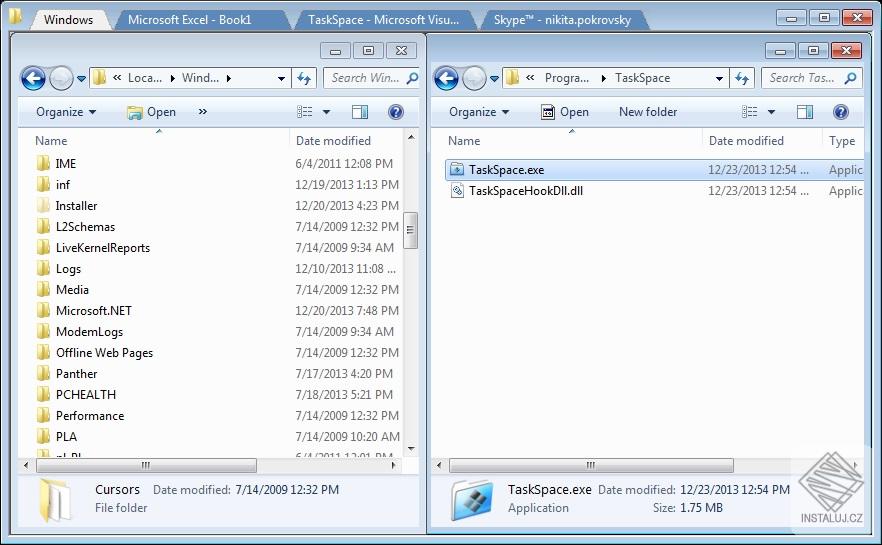Click vertical scrollbar thumb in Windows explorer

tap(411, 230)
